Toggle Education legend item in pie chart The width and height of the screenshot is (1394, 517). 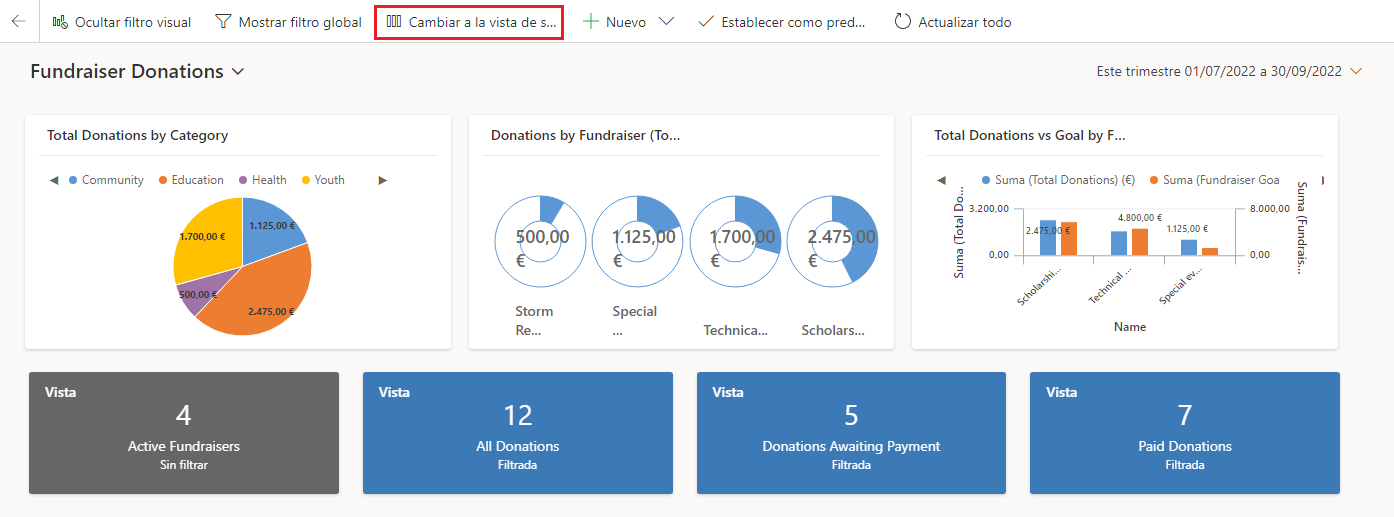pyautogui.click(x=191, y=180)
